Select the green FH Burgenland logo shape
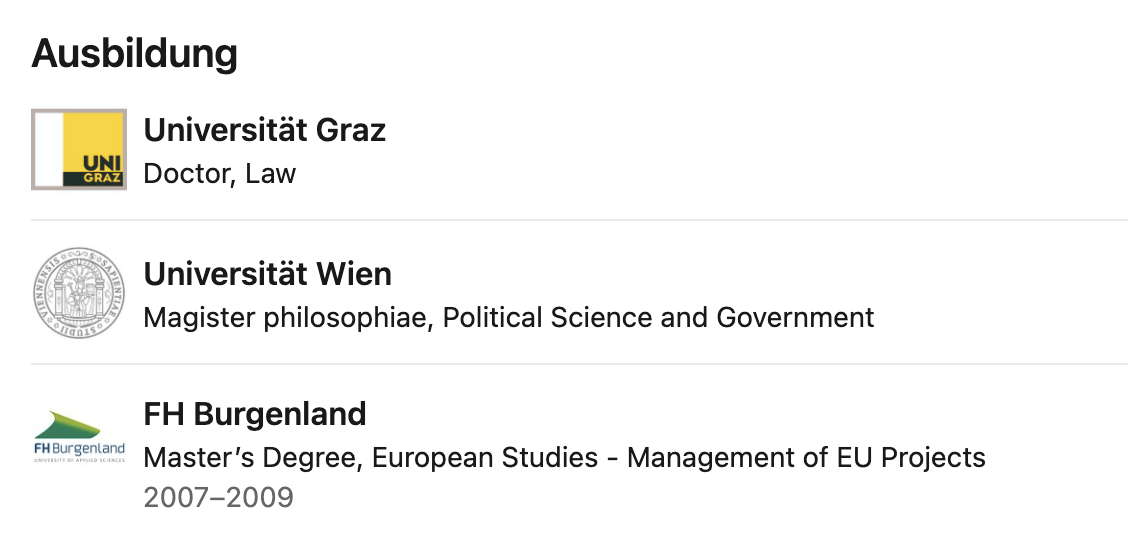Viewport: 1128px width, 554px height. coord(68,424)
